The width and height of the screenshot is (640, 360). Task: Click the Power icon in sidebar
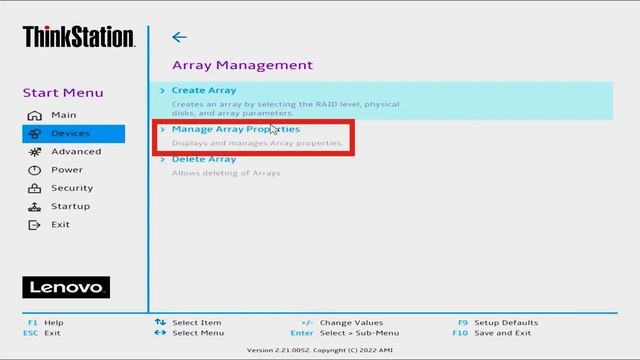click(35, 170)
